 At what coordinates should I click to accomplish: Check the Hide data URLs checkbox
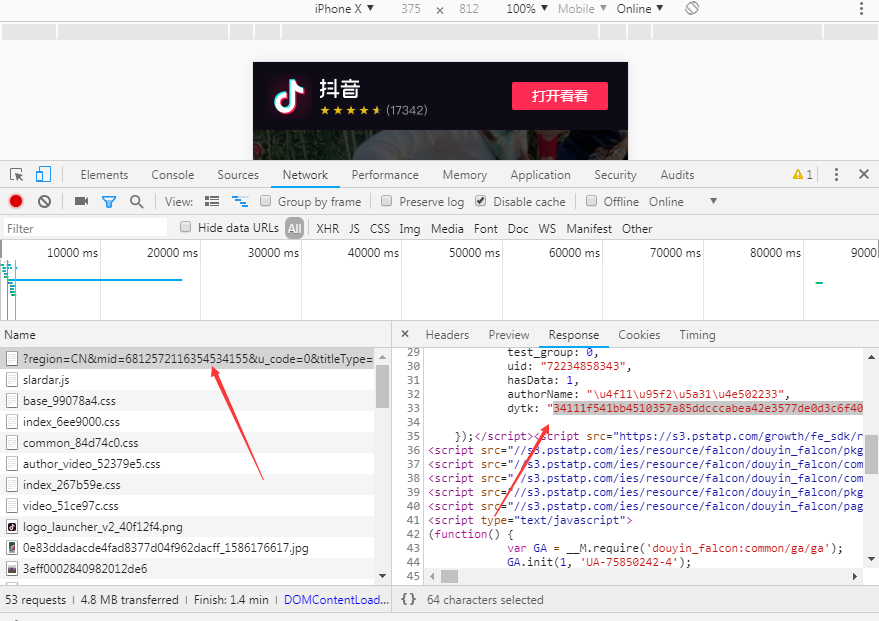(x=186, y=227)
